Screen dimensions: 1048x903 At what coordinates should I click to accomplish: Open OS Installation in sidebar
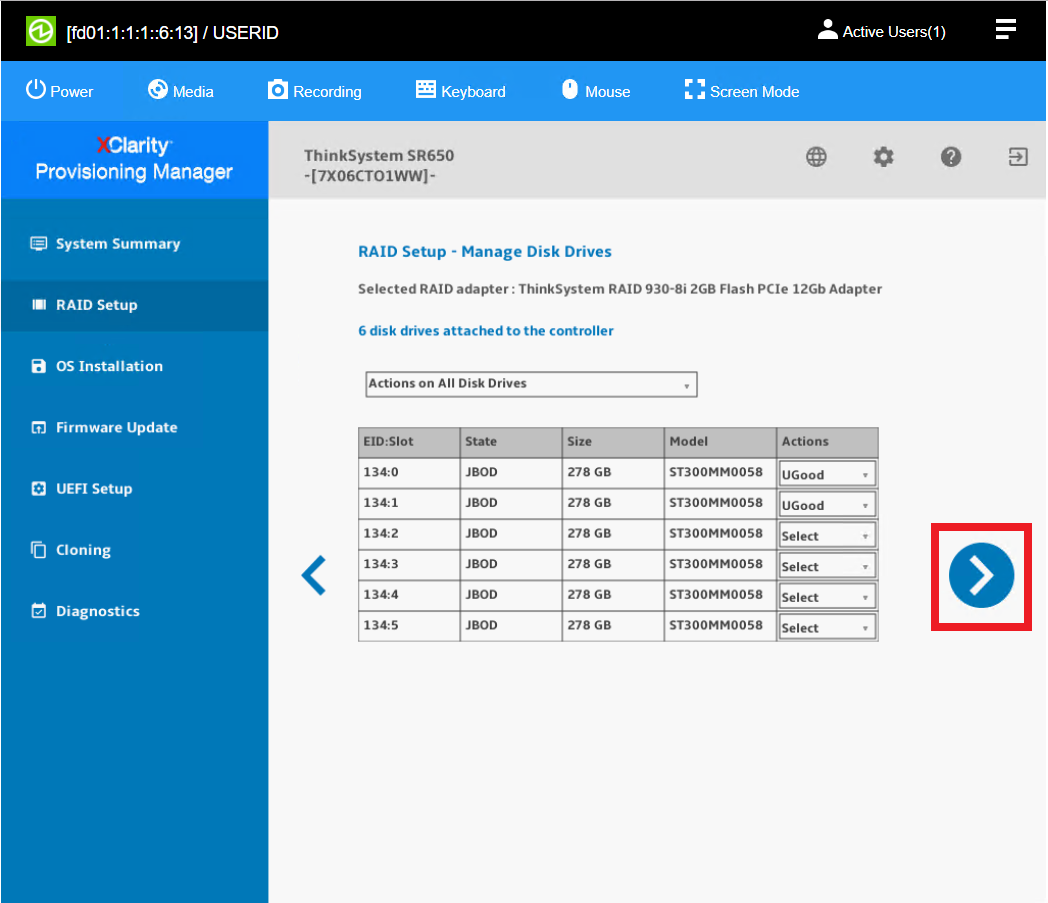(108, 366)
